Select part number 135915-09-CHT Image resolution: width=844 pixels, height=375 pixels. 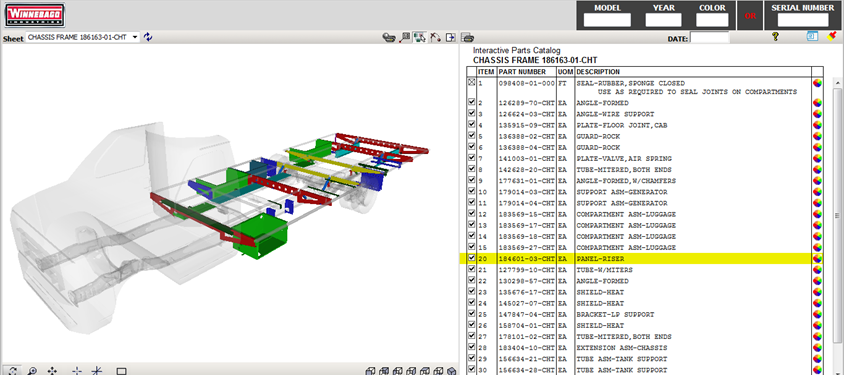(526, 125)
